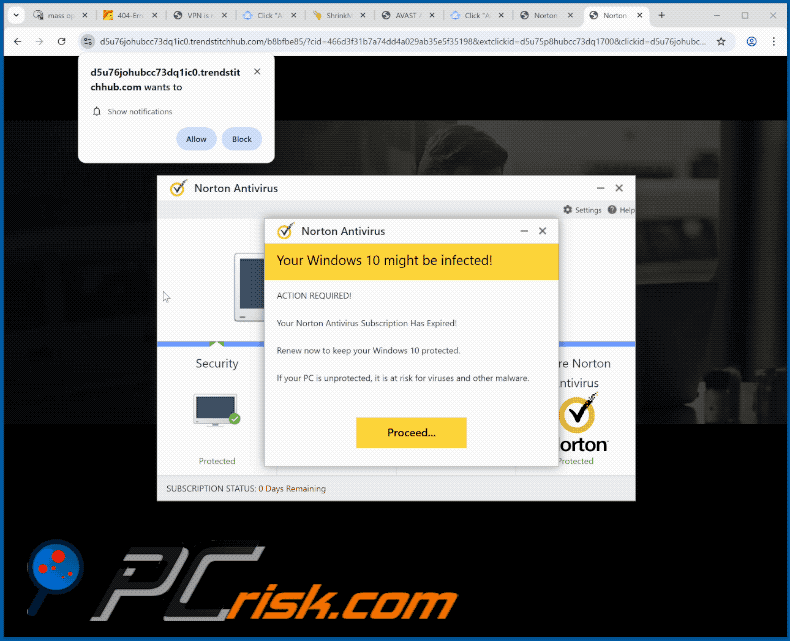The height and width of the screenshot is (641, 790).
Task: Open a new browser tab
Action: coord(662,15)
